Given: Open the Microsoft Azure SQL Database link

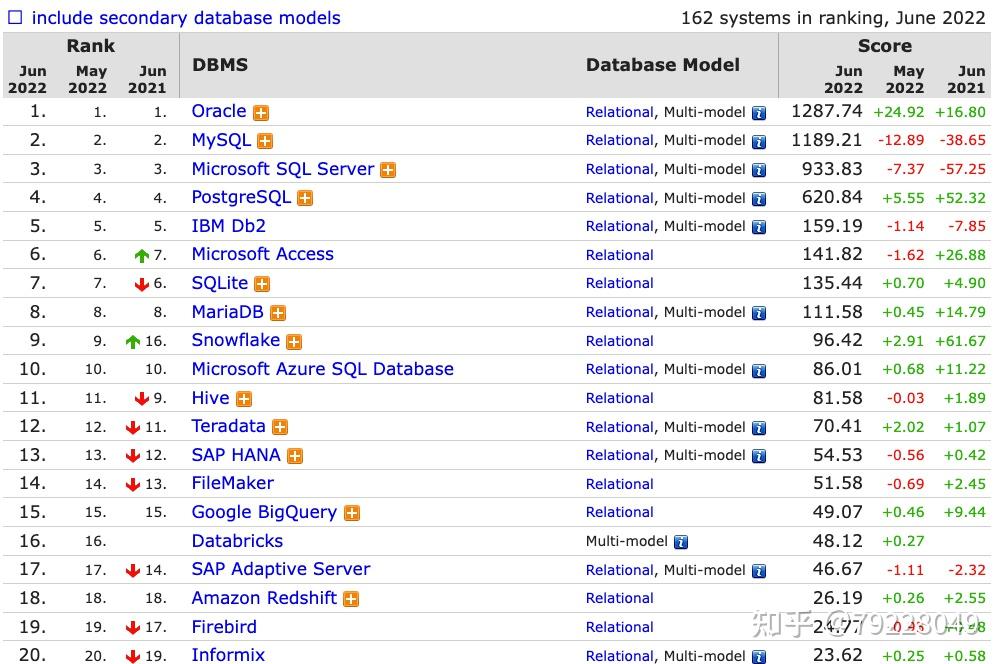Looking at the screenshot, I should (323, 369).
